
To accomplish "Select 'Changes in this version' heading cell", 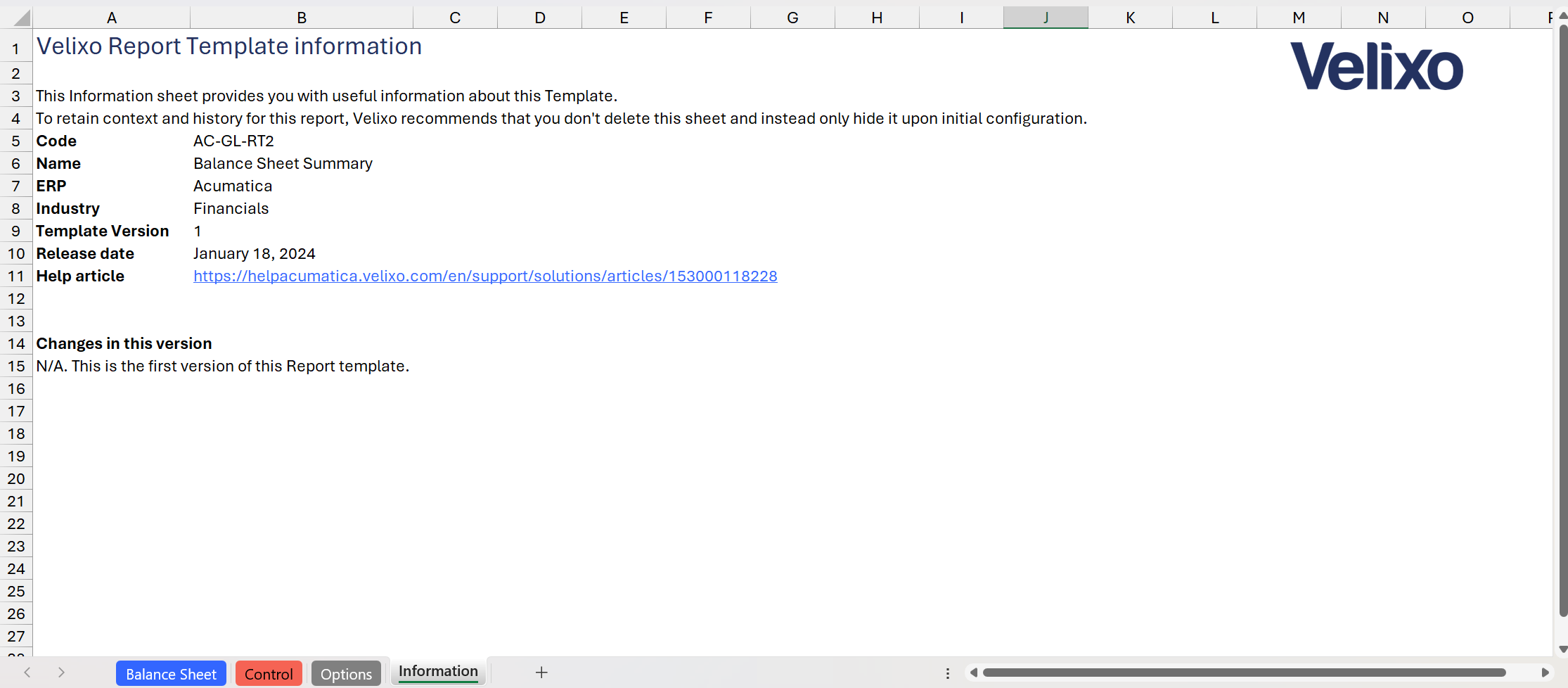I will pos(124,343).
